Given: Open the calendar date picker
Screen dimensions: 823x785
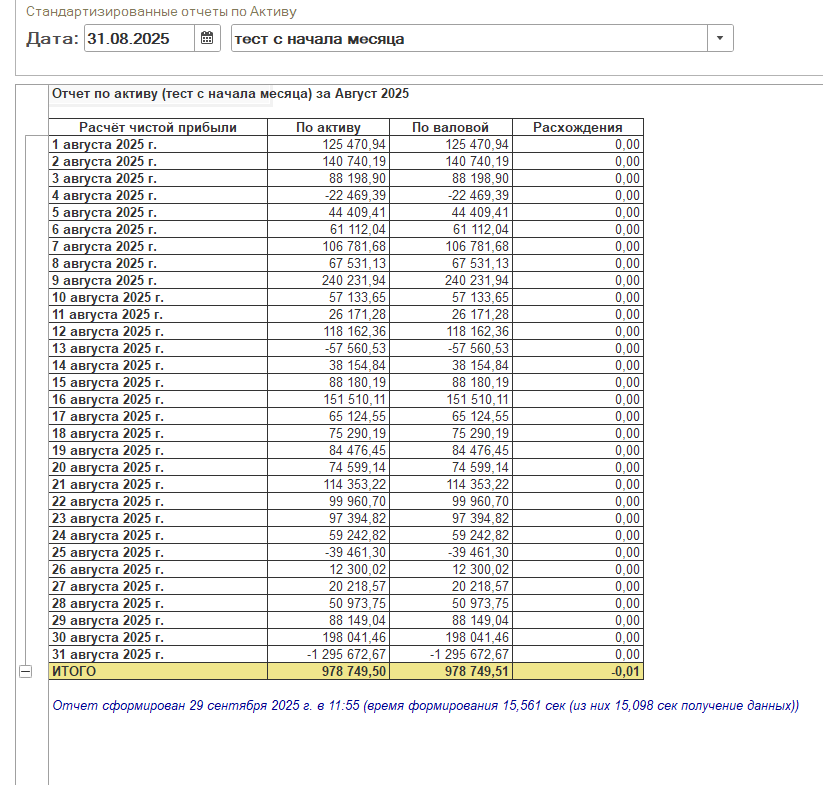Looking at the screenshot, I should [207, 38].
